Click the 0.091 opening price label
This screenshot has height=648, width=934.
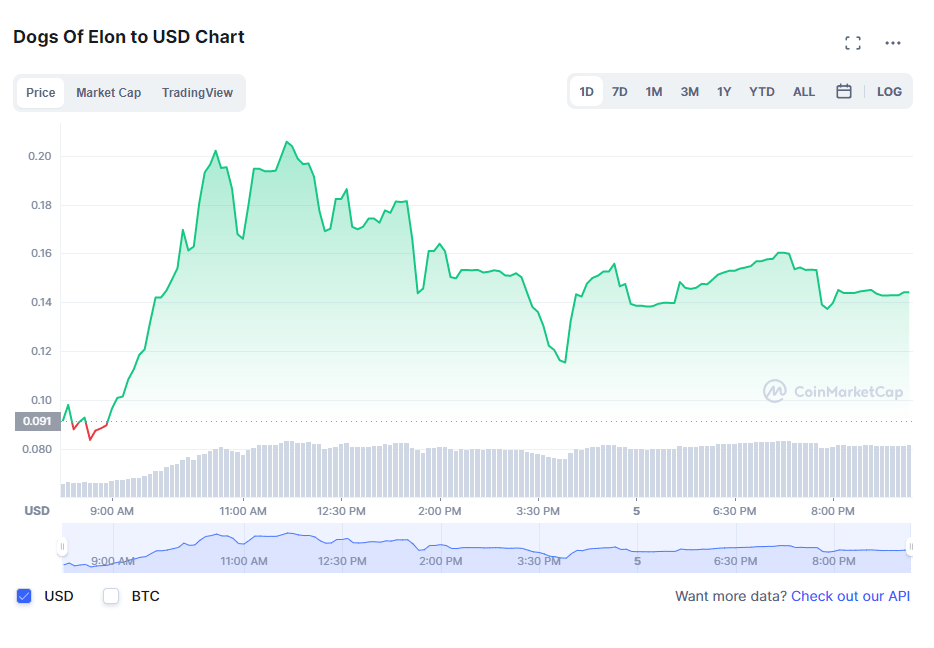[38, 421]
